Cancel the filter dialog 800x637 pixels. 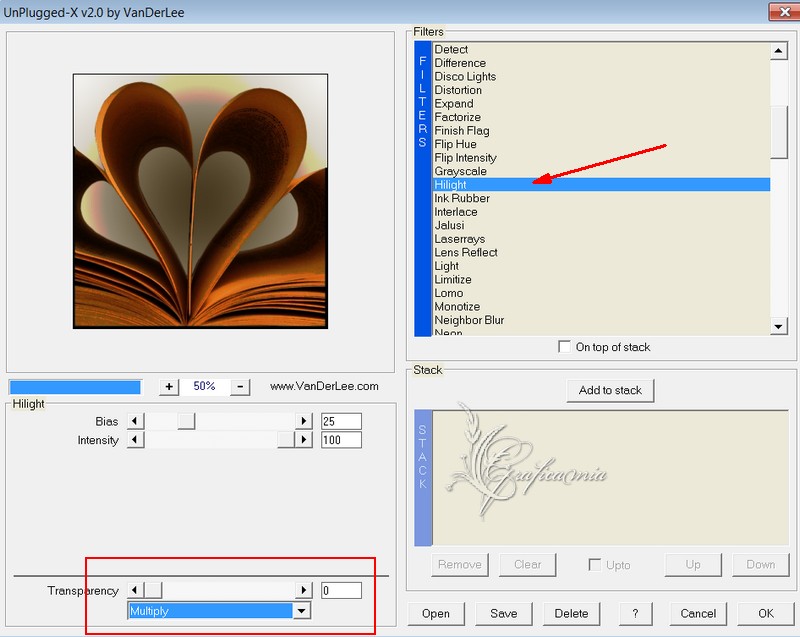698,614
